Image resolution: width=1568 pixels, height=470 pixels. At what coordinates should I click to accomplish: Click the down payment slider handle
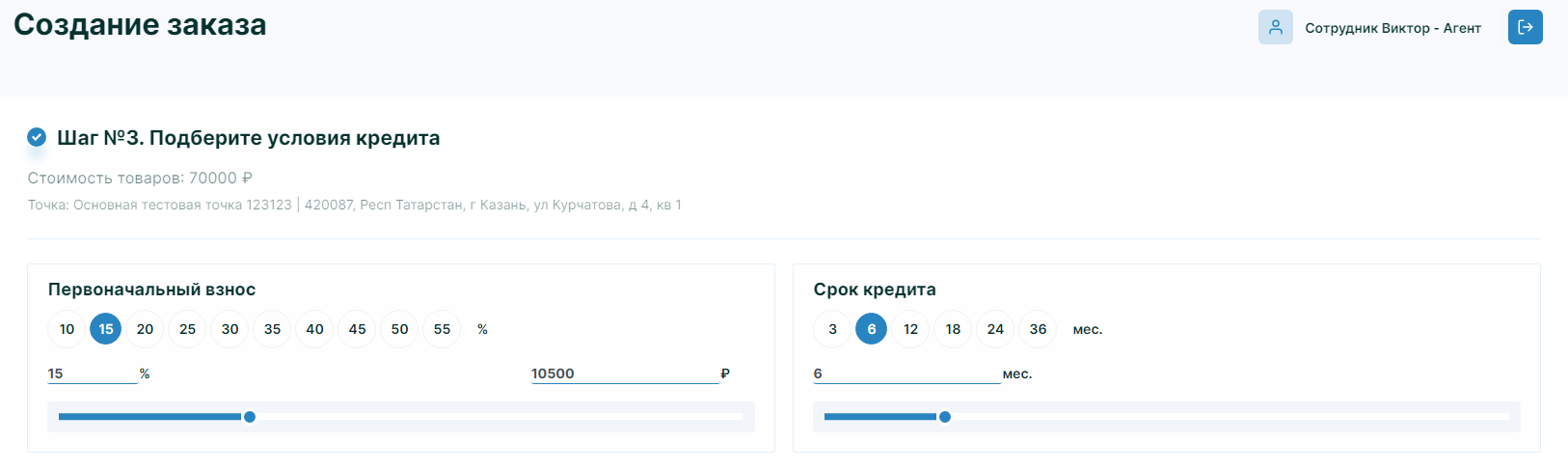tap(250, 417)
